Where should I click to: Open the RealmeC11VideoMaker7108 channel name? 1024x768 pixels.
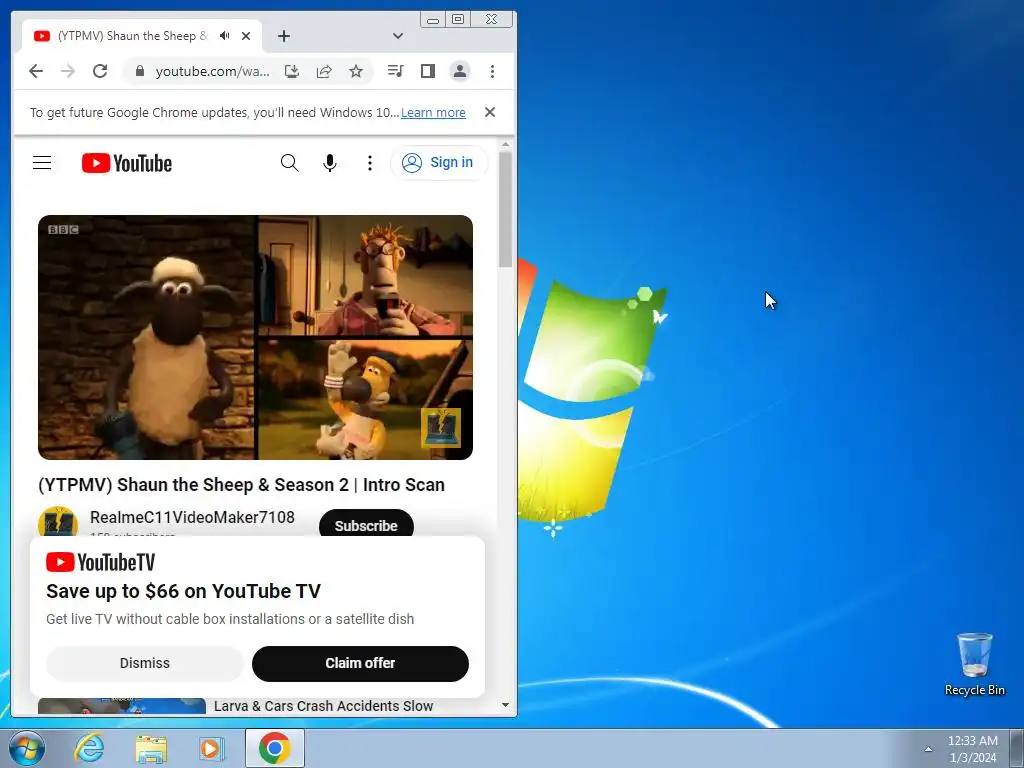[x=192, y=517]
